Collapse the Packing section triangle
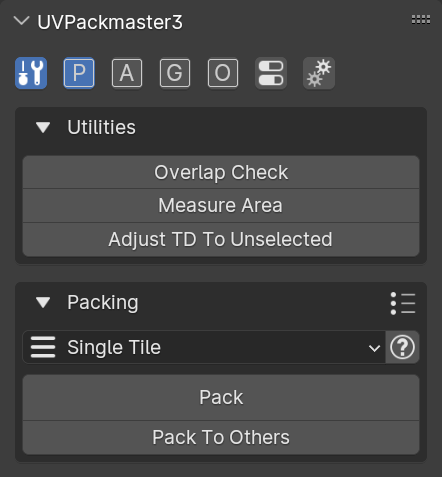This screenshot has height=477, width=442. click(x=43, y=302)
